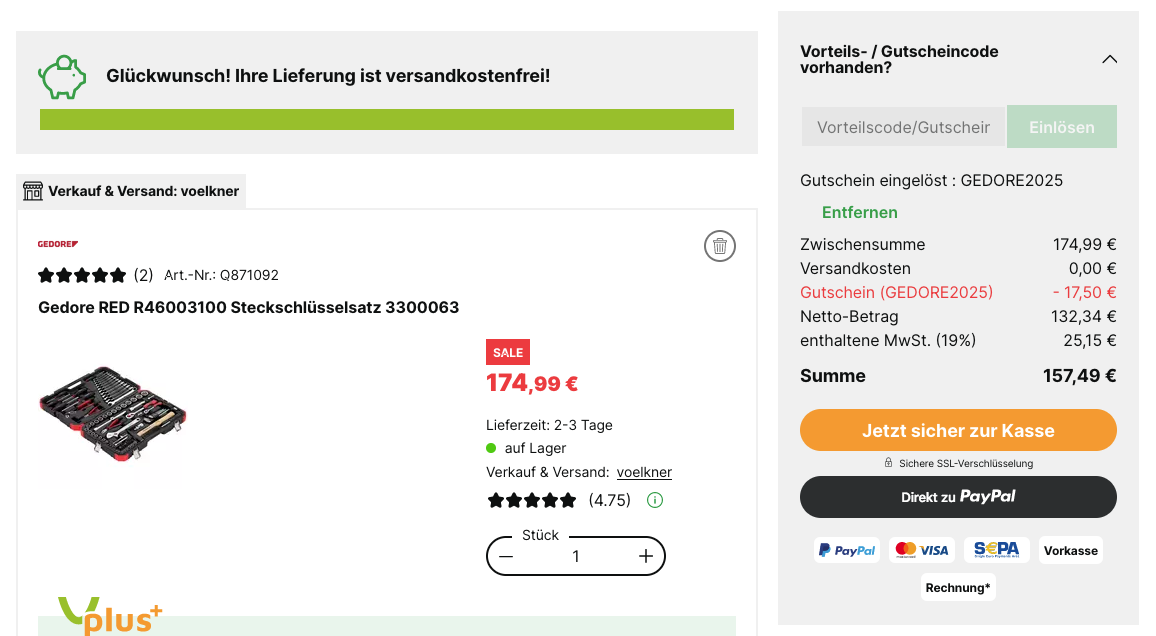
Task: Click the Gedore brand logo
Action: point(58,244)
